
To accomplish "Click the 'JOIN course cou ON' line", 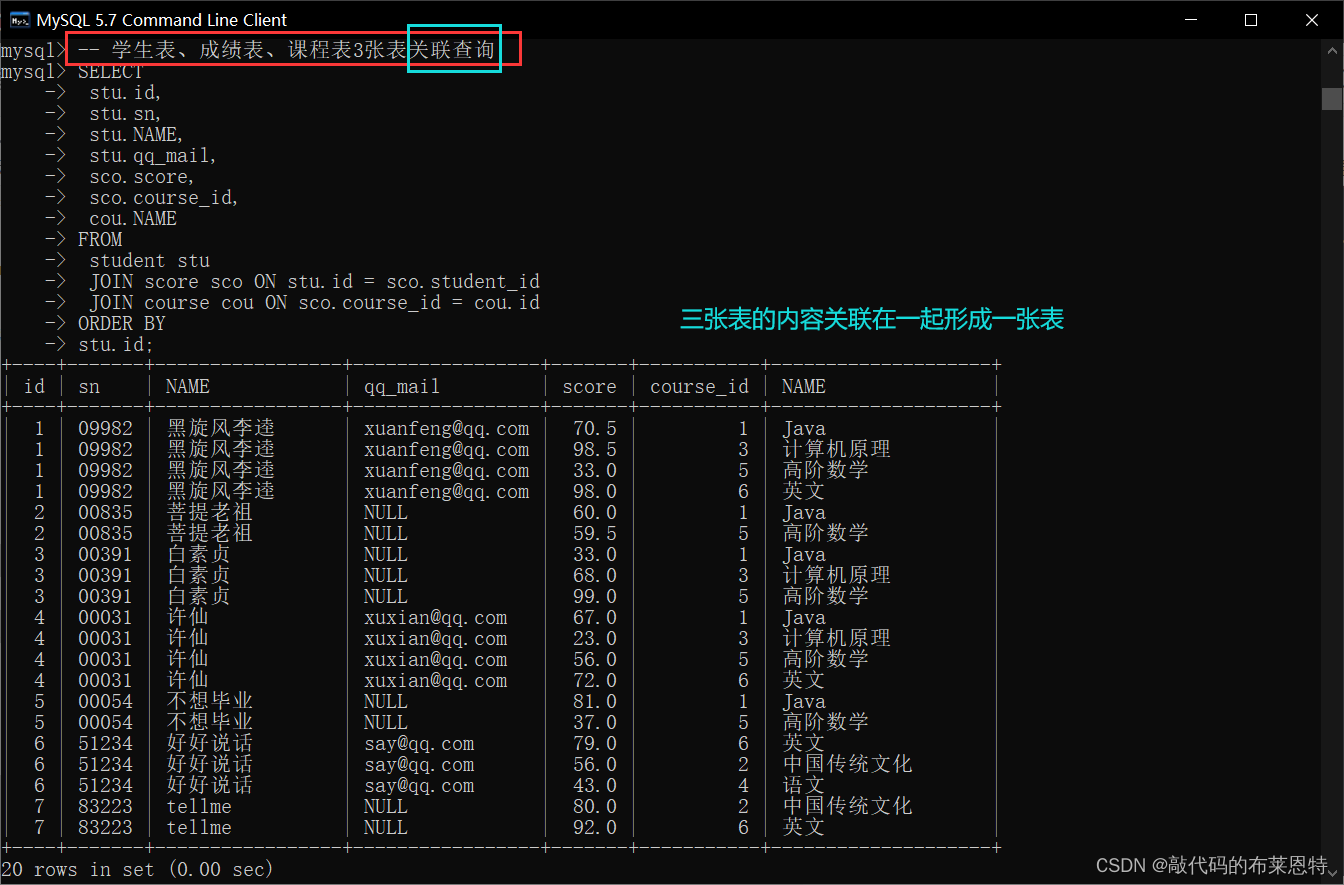I will 314,303.
